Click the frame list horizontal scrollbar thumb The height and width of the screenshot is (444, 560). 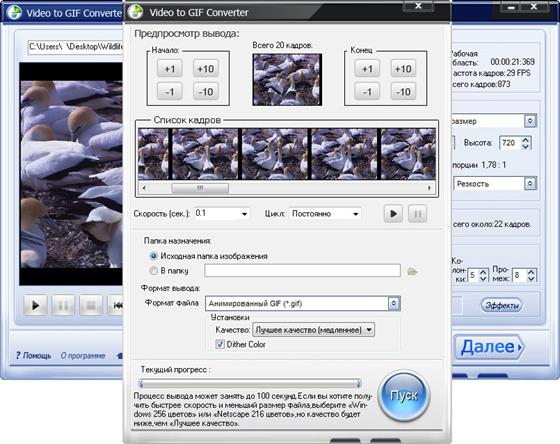pyautogui.click(x=200, y=188)
